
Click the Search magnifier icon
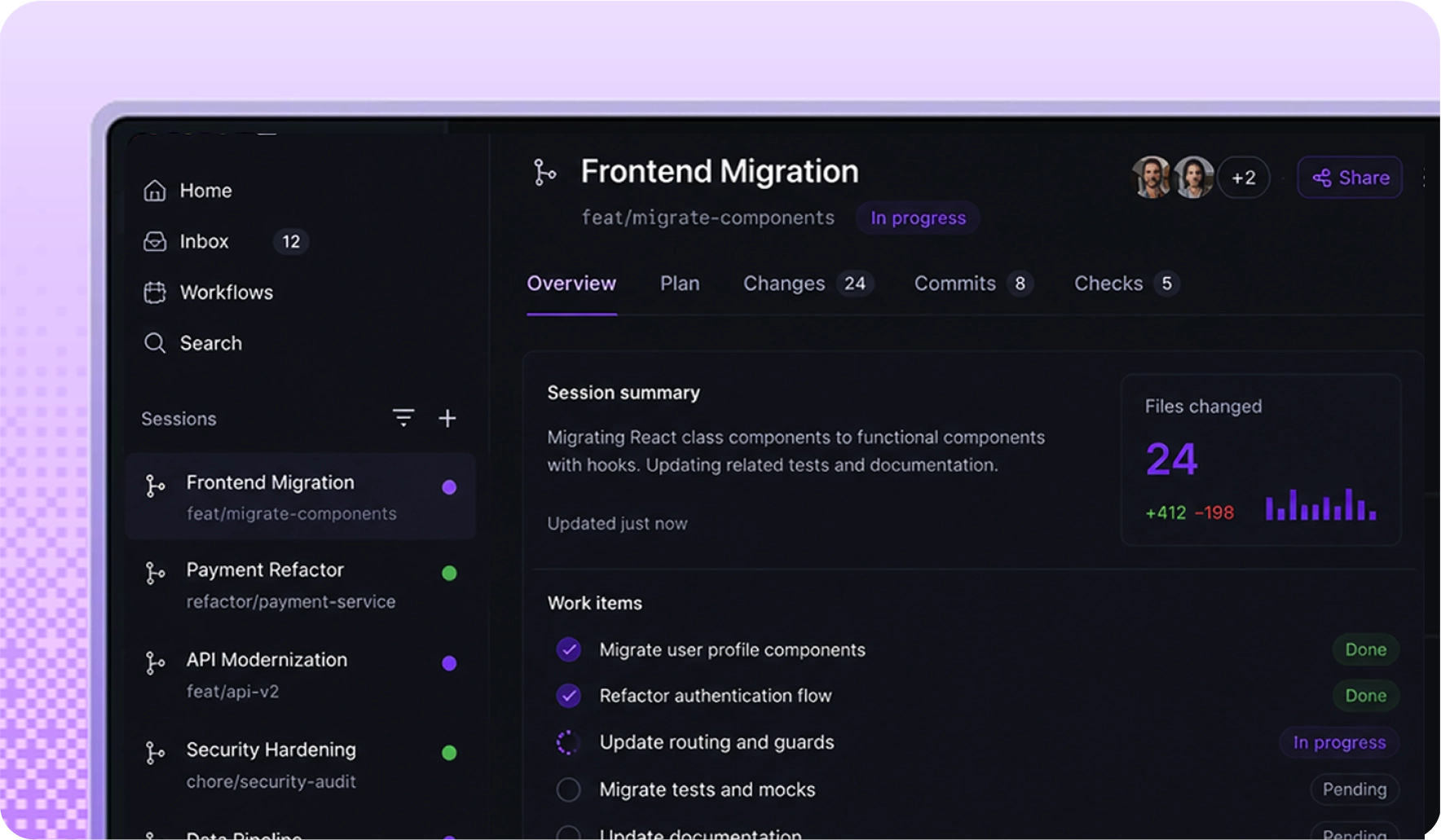pyautogui.click(x=155, y=343)
